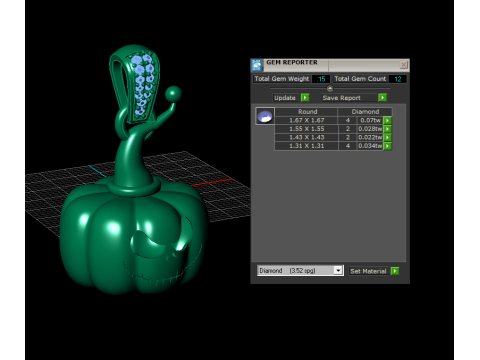
Task: Click the green arrow for the 0.034tw row
Action: [x=387, y=146]
